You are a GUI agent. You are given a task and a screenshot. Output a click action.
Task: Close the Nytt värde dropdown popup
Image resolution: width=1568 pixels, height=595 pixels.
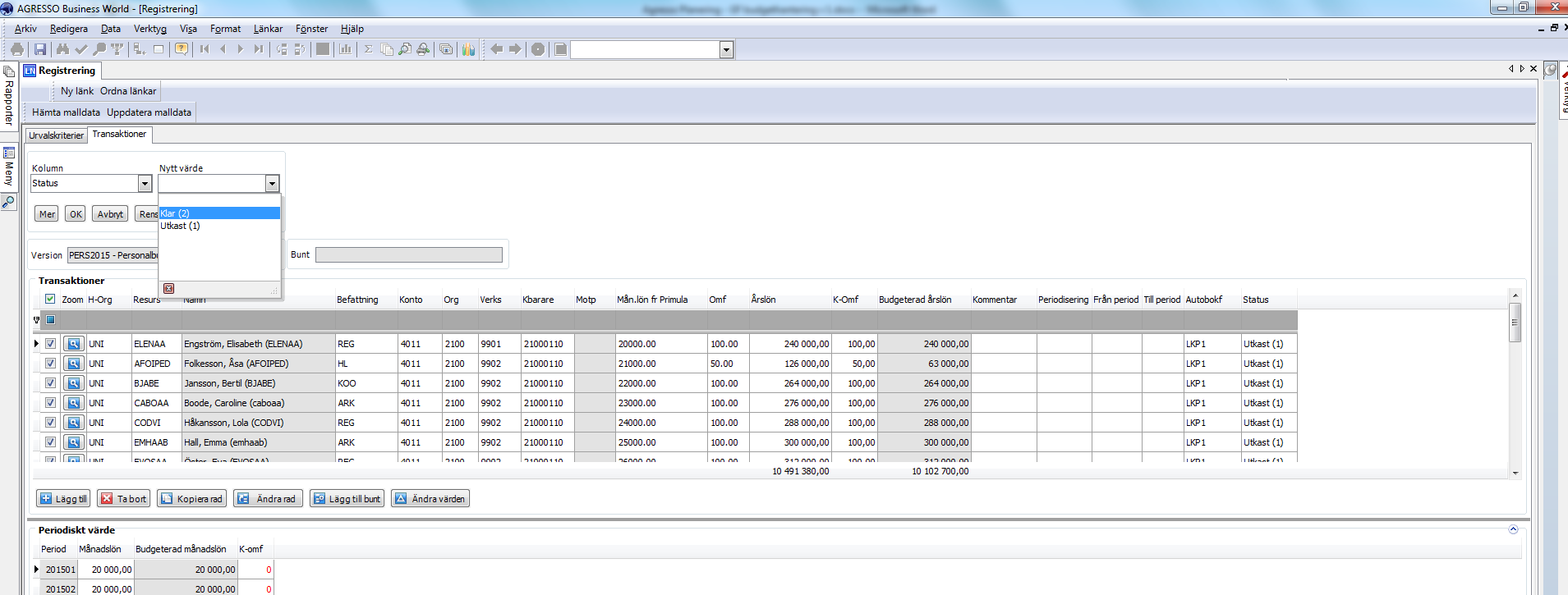pos(168,288)
